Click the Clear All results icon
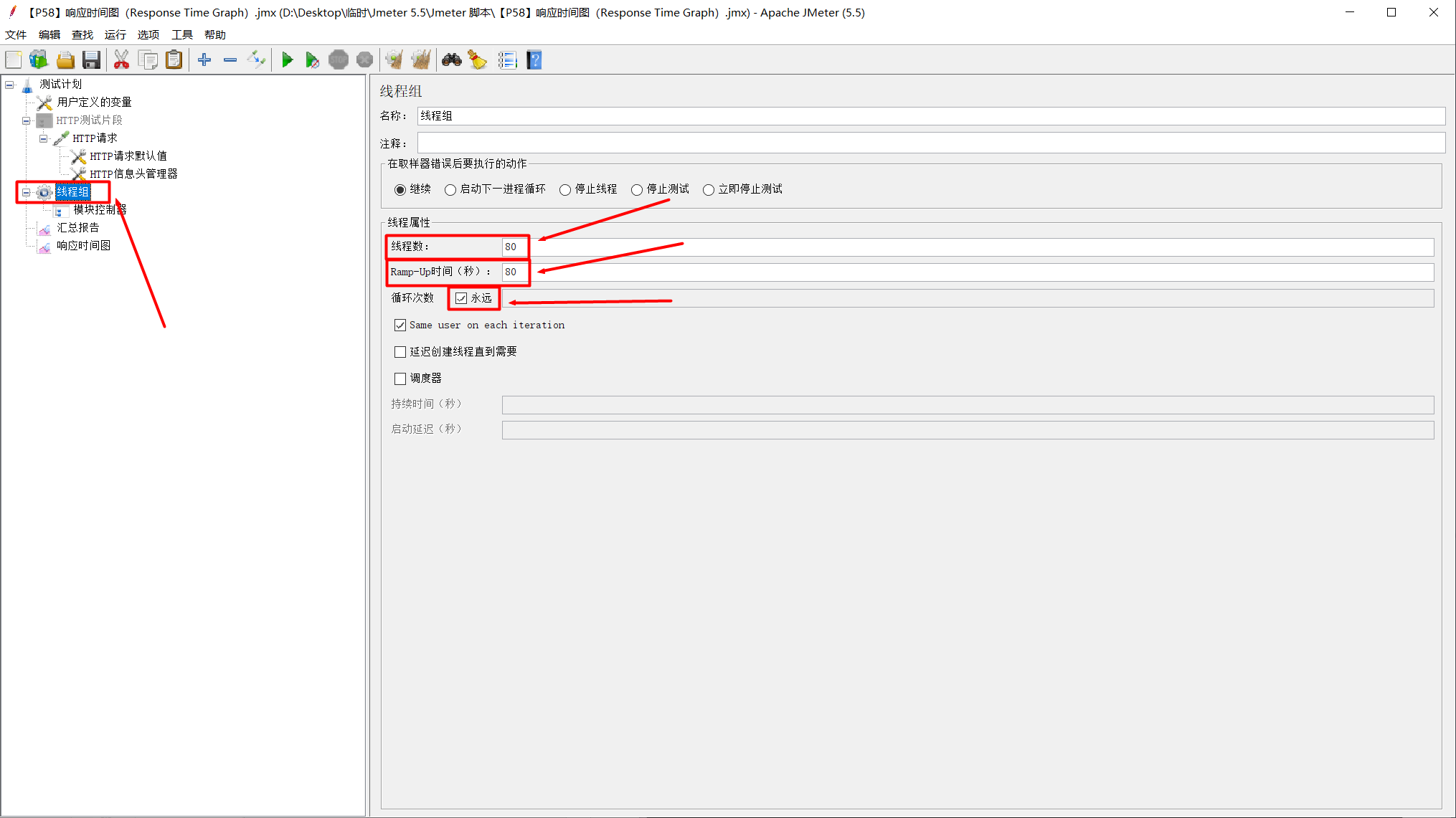Viewport: 1456px width, 818px height. [421, 60]
